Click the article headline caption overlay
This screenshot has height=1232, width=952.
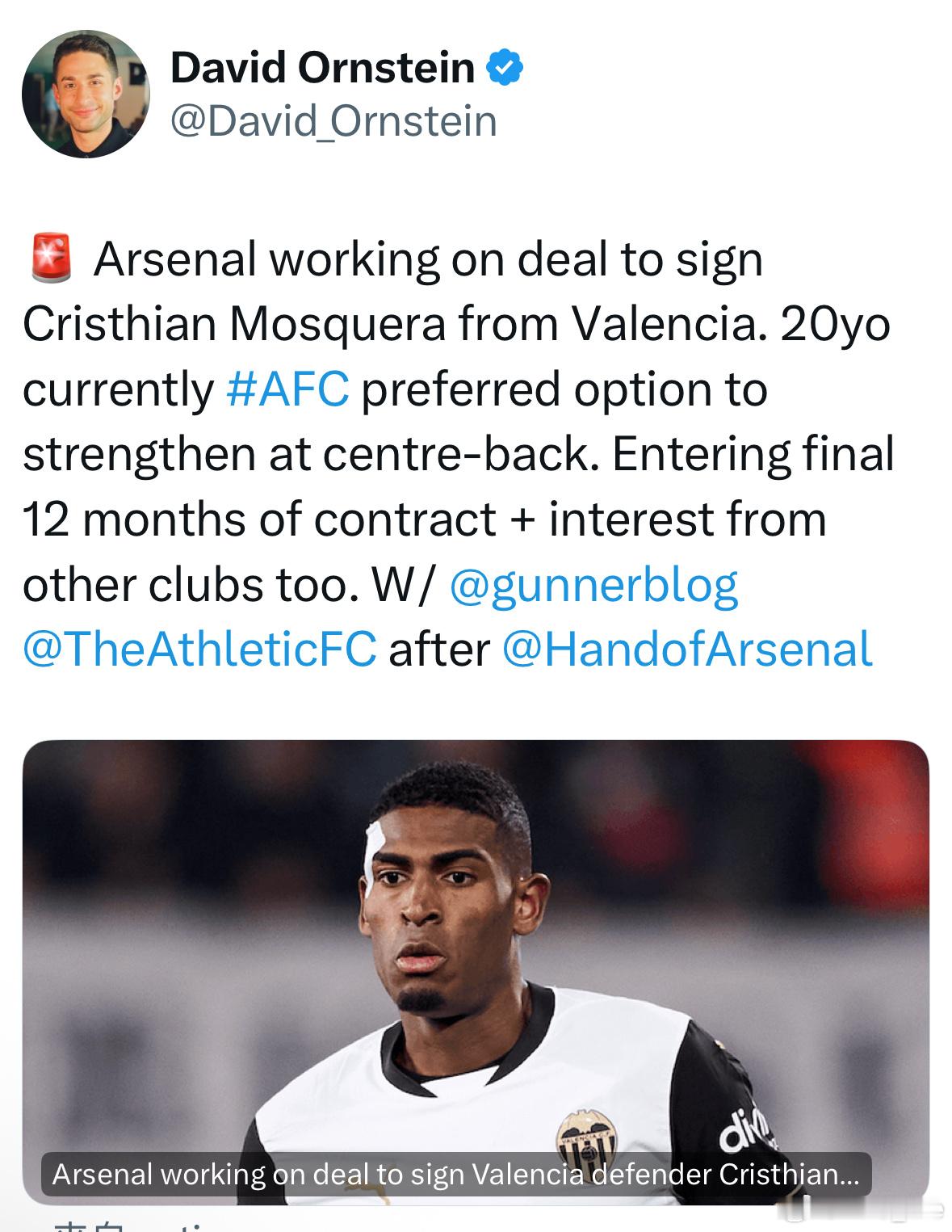(x=456, y=1174)
